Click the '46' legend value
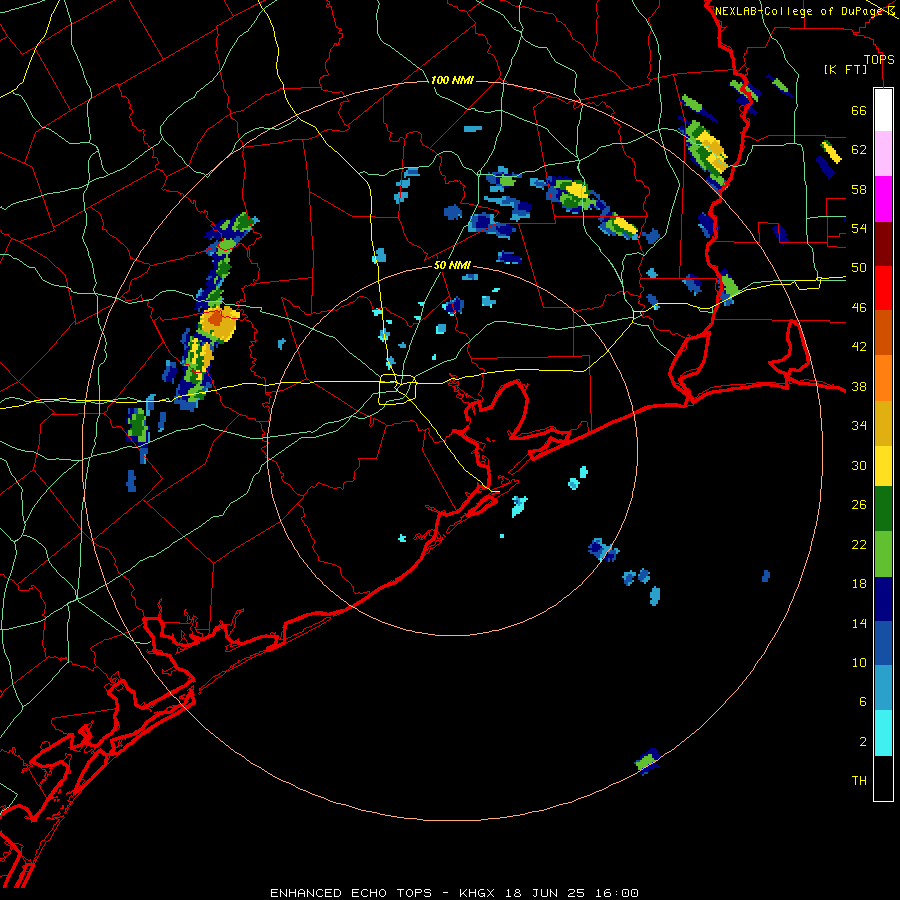 click(859, 308)
